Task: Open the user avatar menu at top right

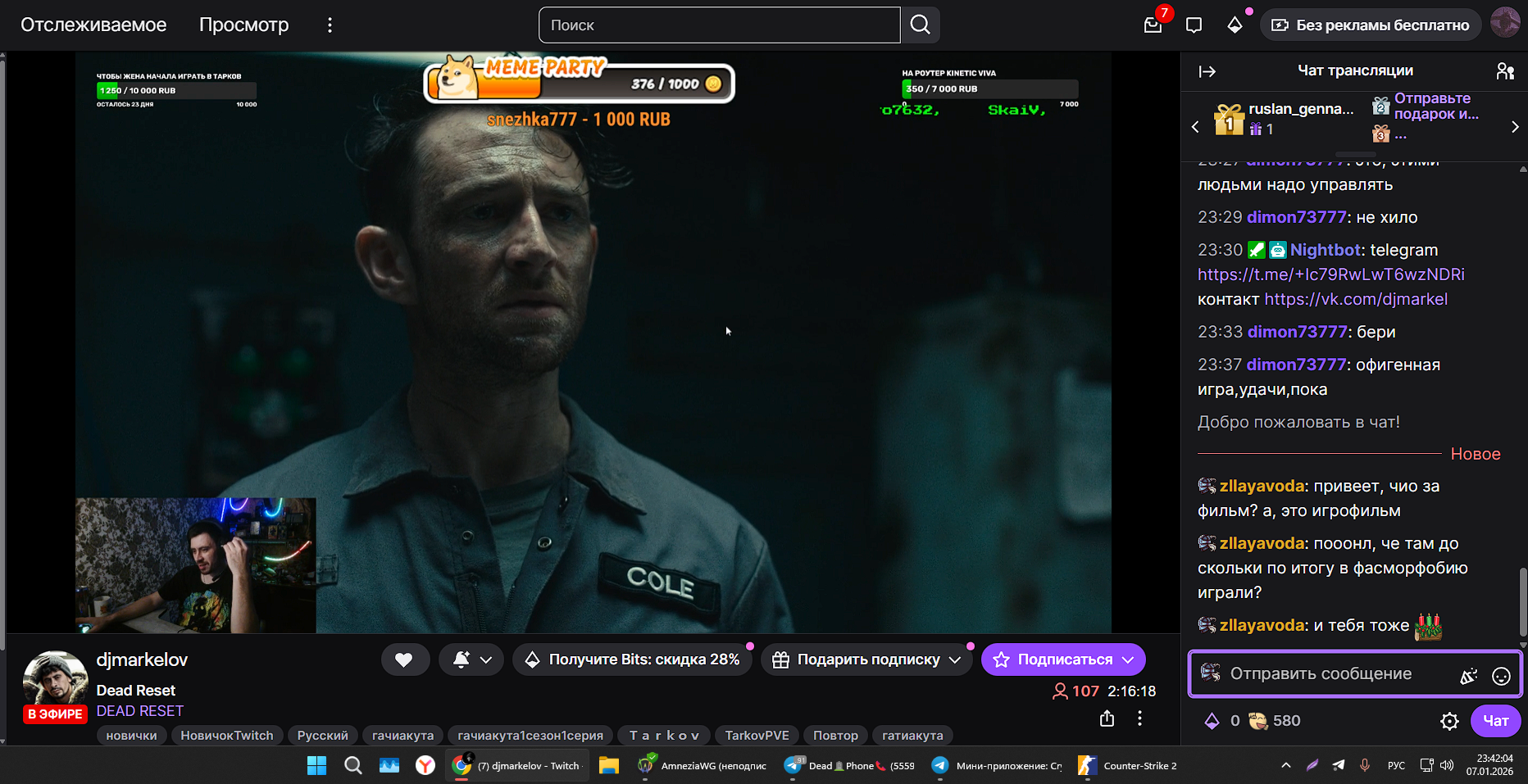Action: 1505,23
